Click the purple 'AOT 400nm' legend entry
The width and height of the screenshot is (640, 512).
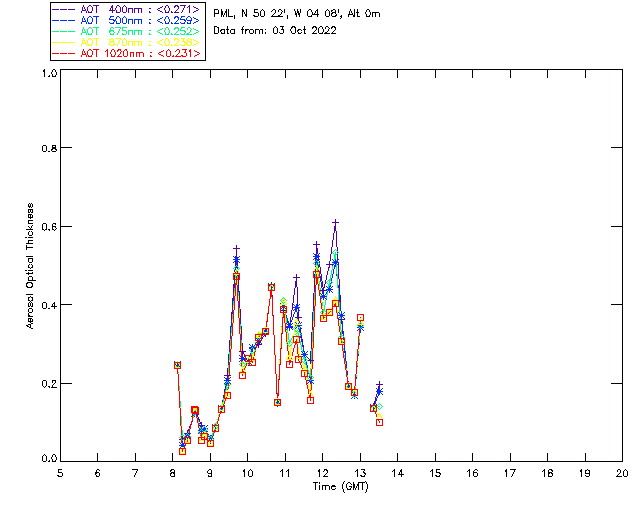(x=127, y=9)
